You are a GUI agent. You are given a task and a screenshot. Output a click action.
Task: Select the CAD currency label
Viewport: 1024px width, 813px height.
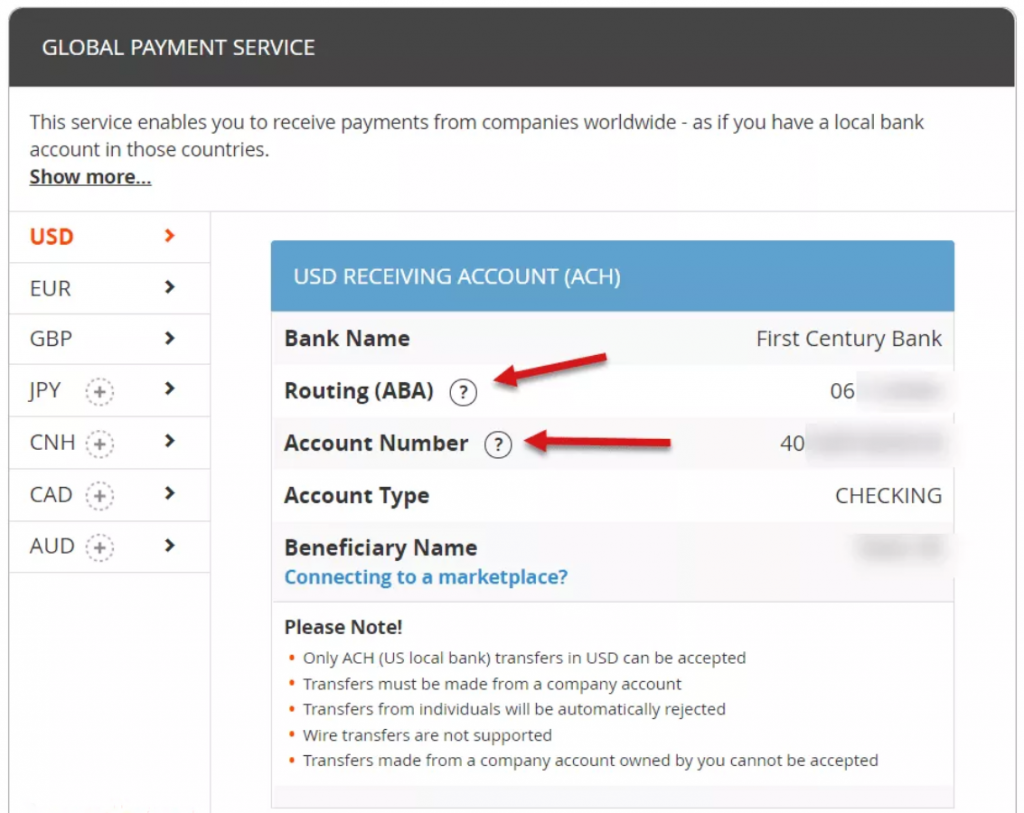point(51,495)
